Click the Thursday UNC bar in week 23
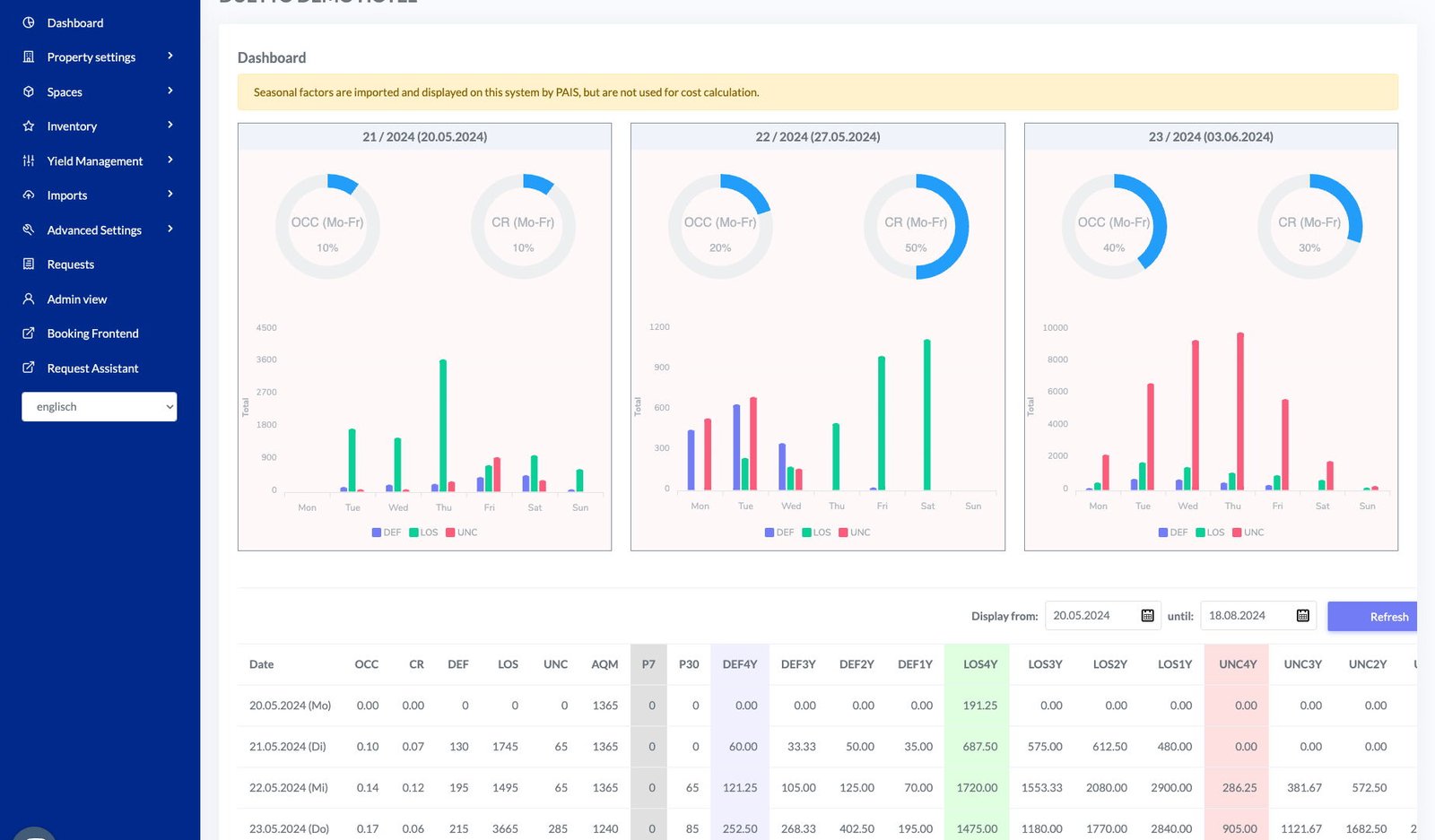 point(1240,411)
